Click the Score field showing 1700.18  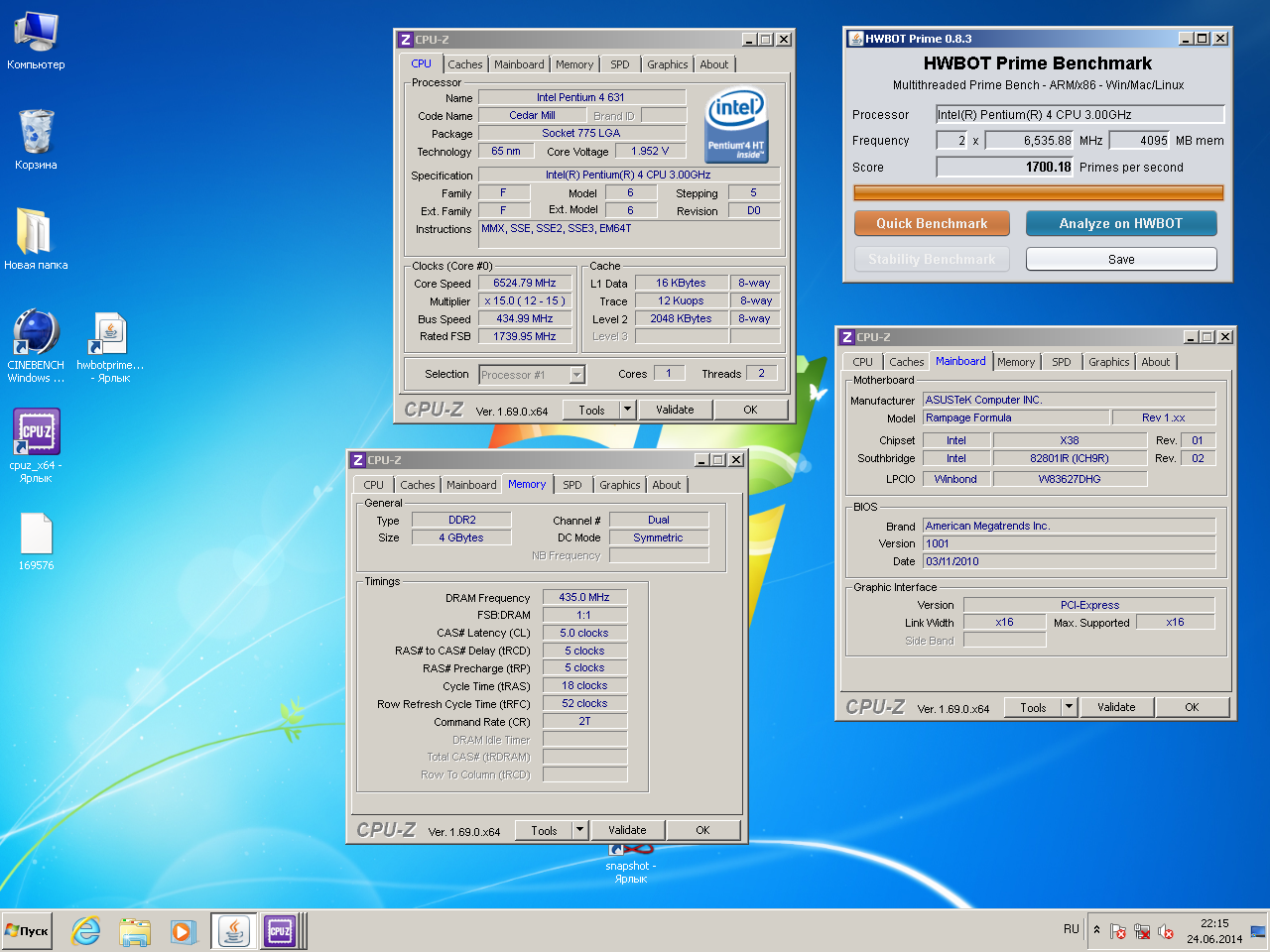tap(1005, 168)
